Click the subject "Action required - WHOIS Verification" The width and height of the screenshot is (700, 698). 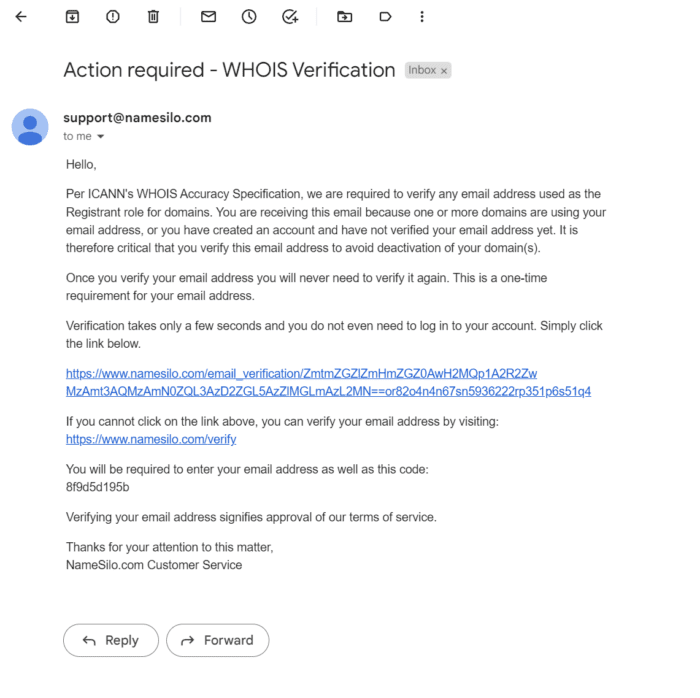click(229, 70)
